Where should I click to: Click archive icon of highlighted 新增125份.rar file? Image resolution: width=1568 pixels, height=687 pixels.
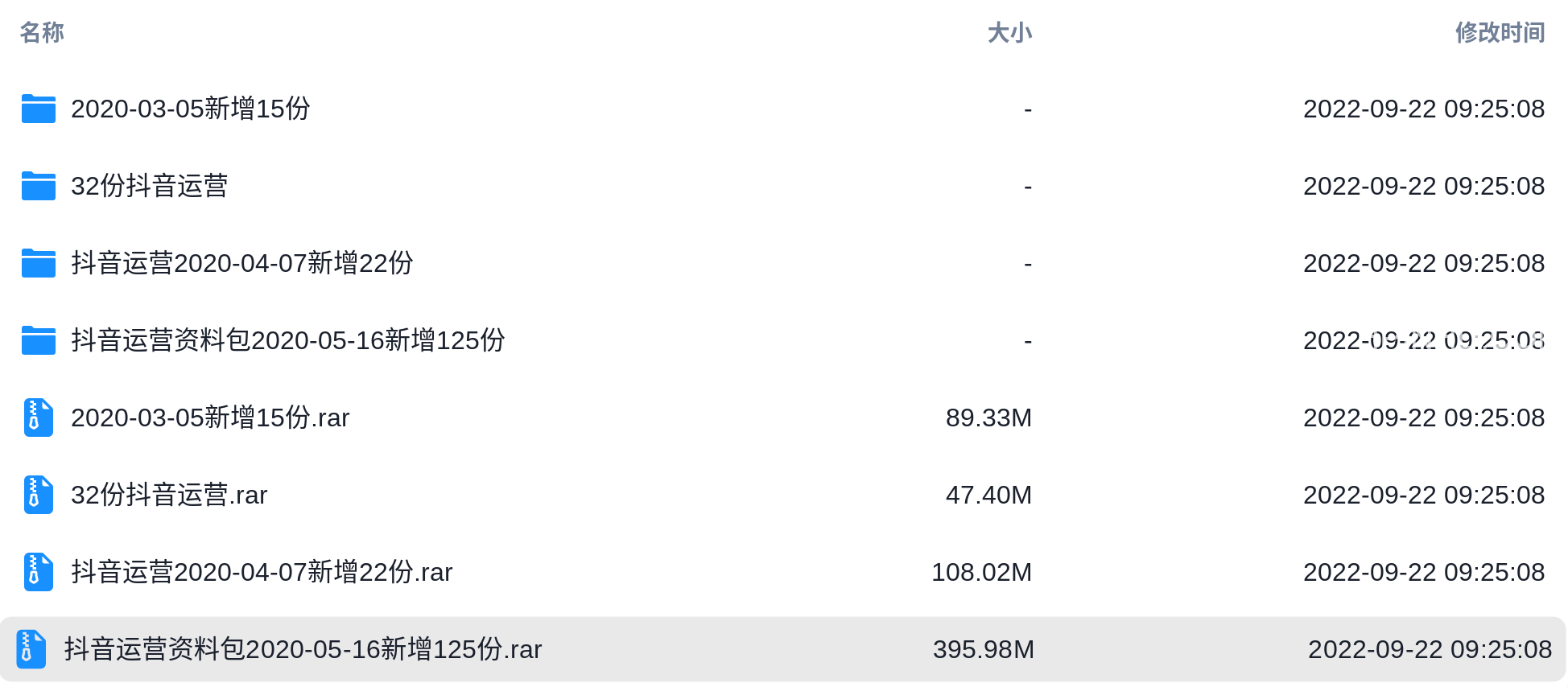[x=31, y=649]
